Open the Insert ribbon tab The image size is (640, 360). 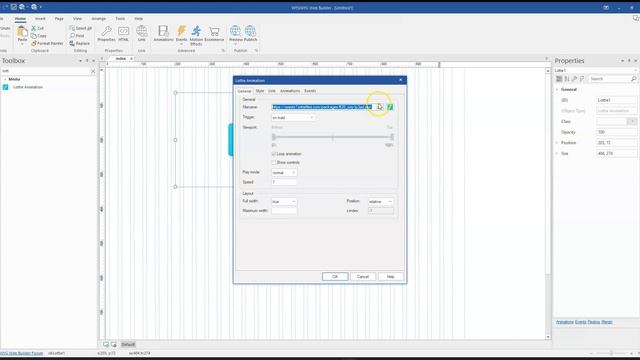(40, 19)
